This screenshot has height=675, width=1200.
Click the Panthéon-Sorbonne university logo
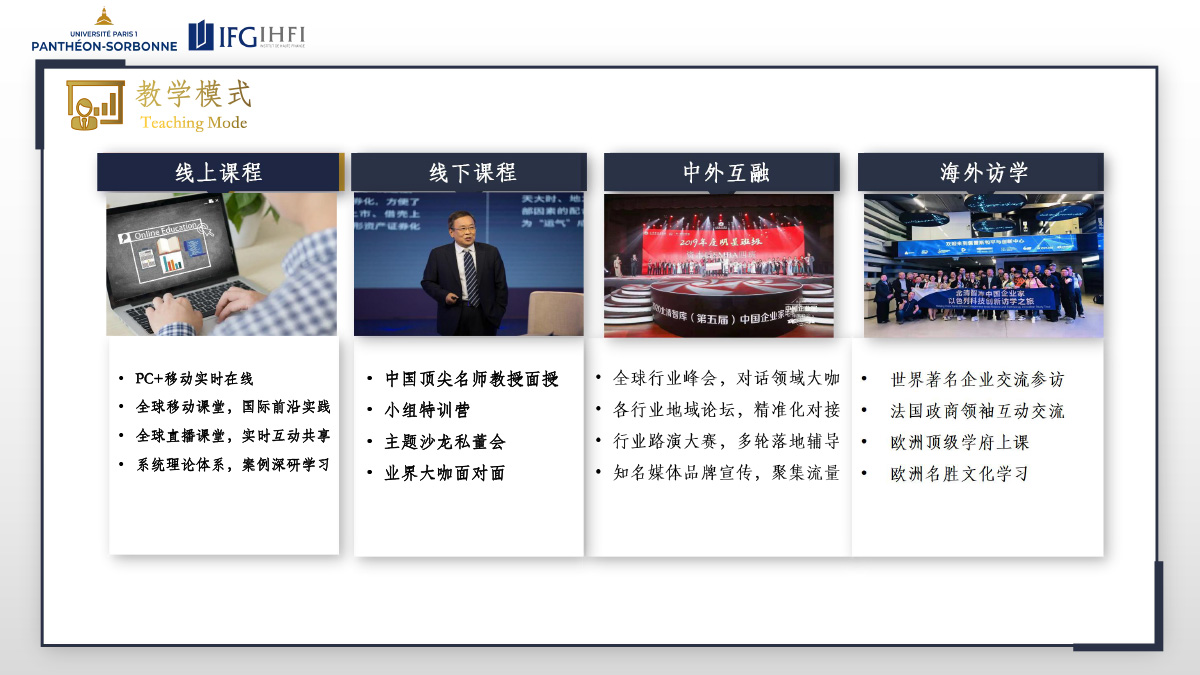[104, 31]
